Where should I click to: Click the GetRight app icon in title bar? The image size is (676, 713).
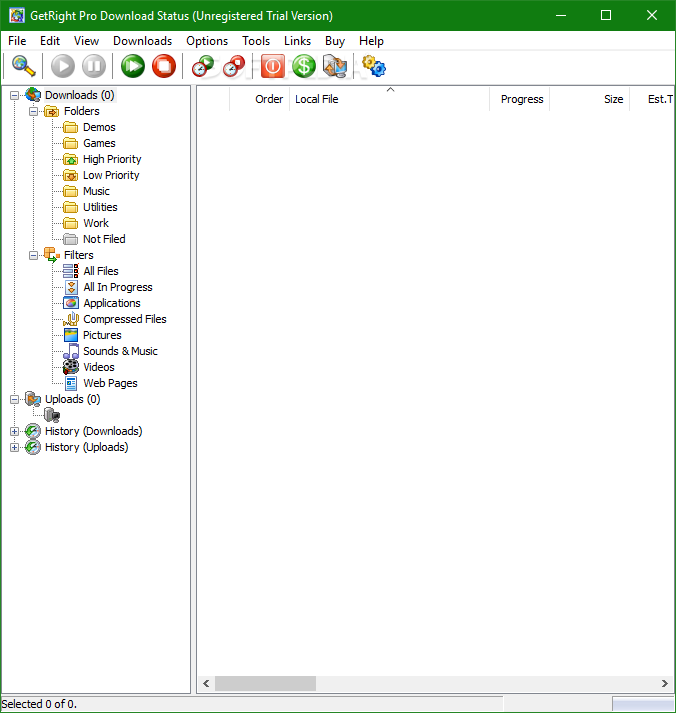(17, 15)
